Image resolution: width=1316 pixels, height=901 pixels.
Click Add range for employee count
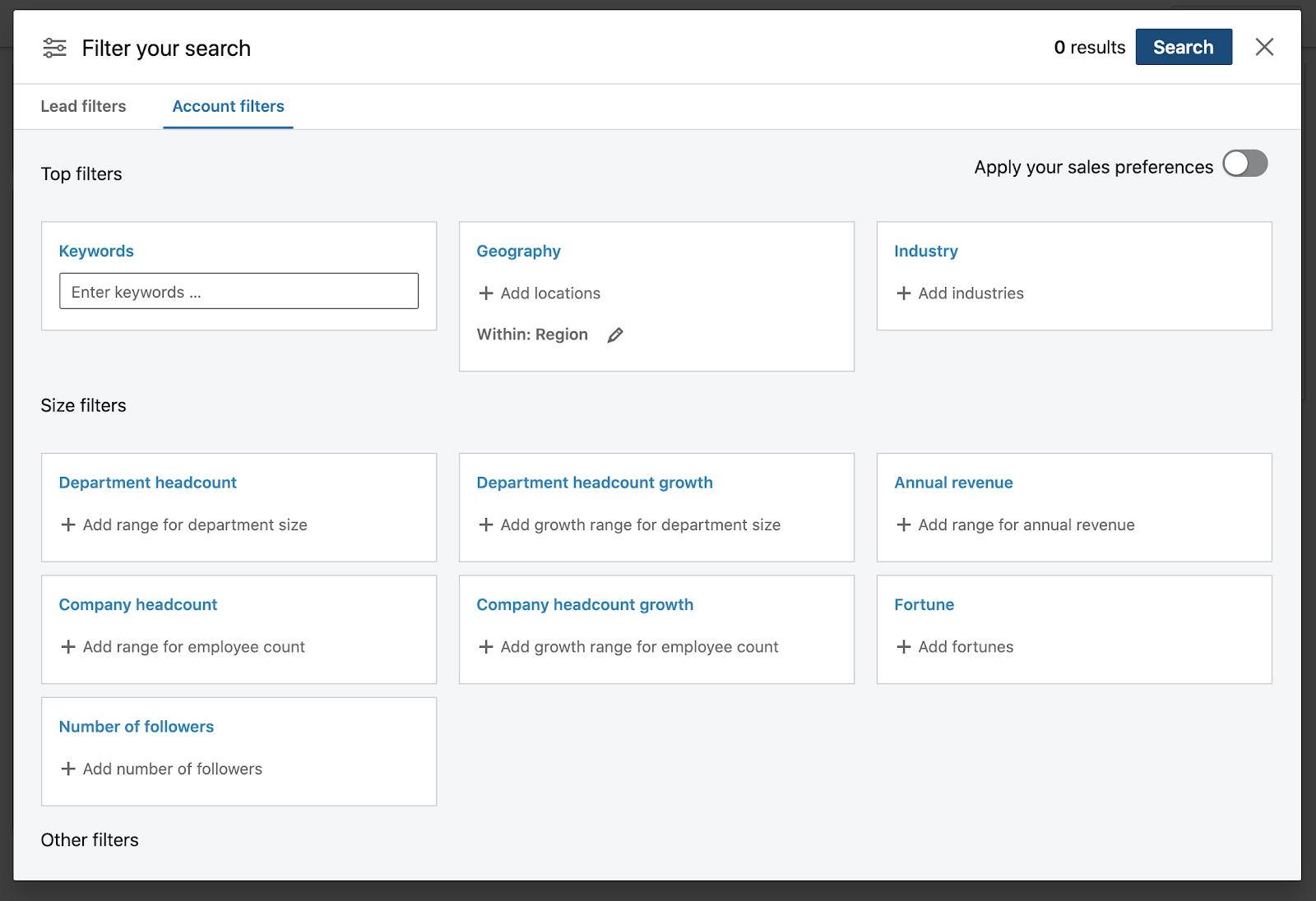click(193, 647)
